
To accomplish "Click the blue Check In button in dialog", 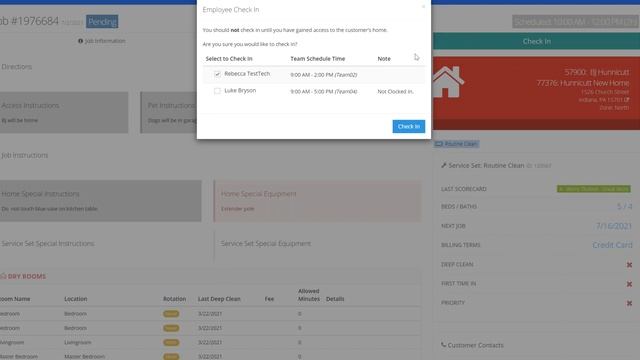I will (409, 127).
